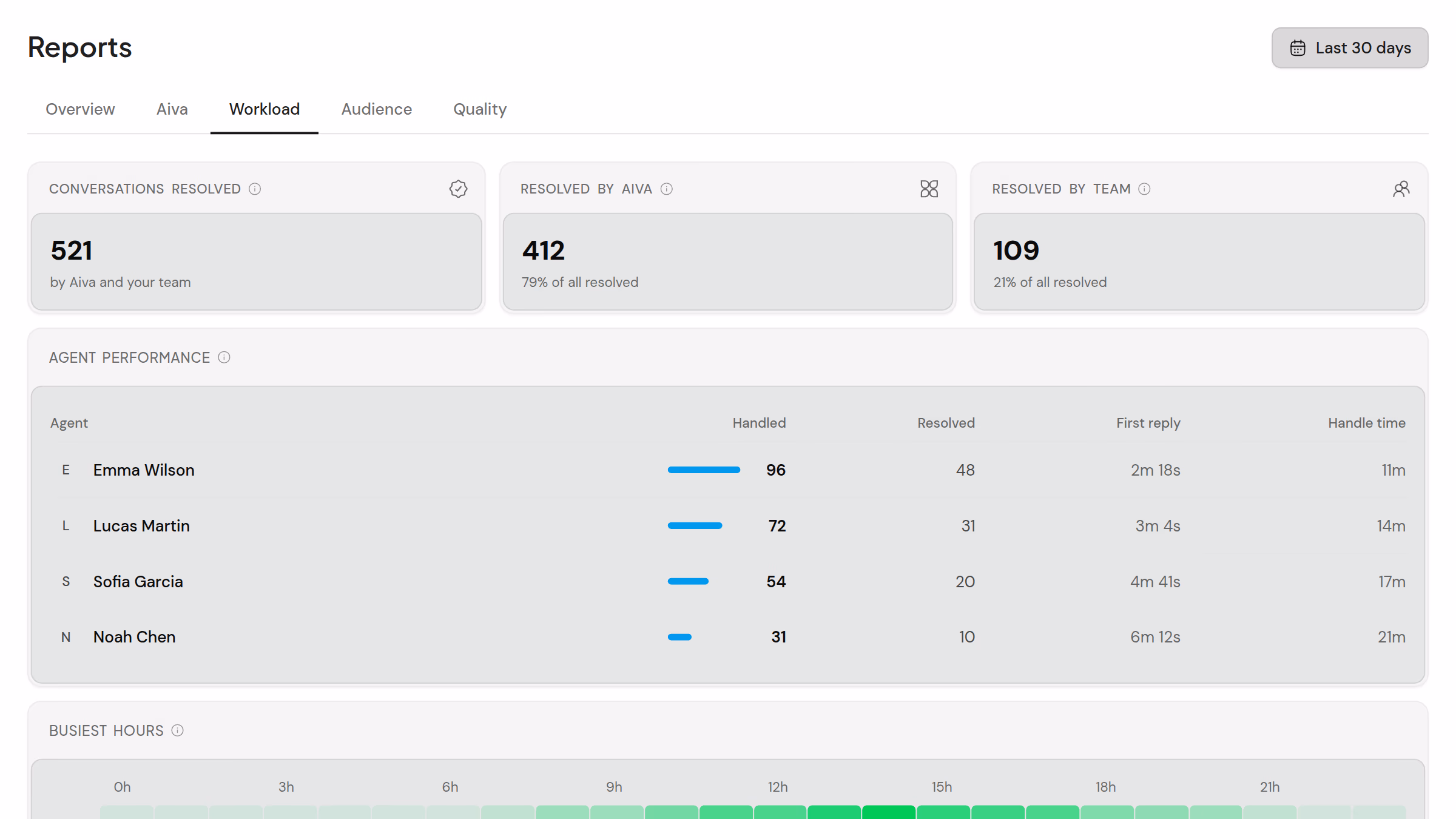This screenshot has width=1456, height=819.
Task: Go to the Quality tab
Action: pyautogui.click(x=480, y=109)
